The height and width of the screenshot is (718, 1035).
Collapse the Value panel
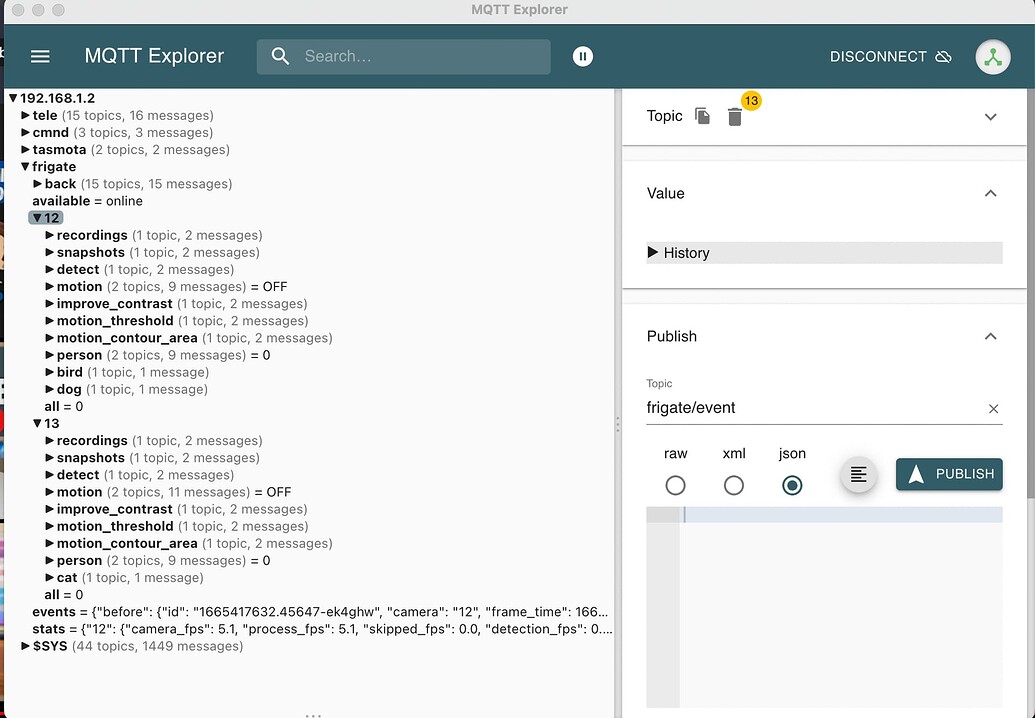(990, 193)
